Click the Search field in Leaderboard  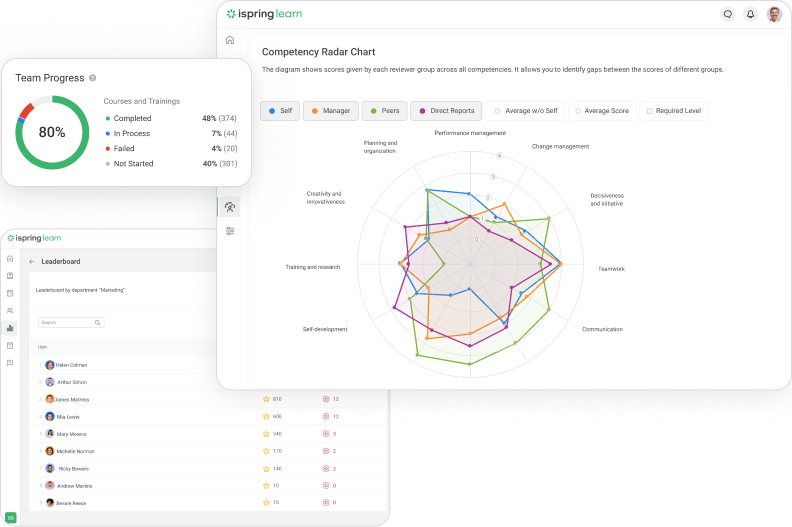click(71, 322)
